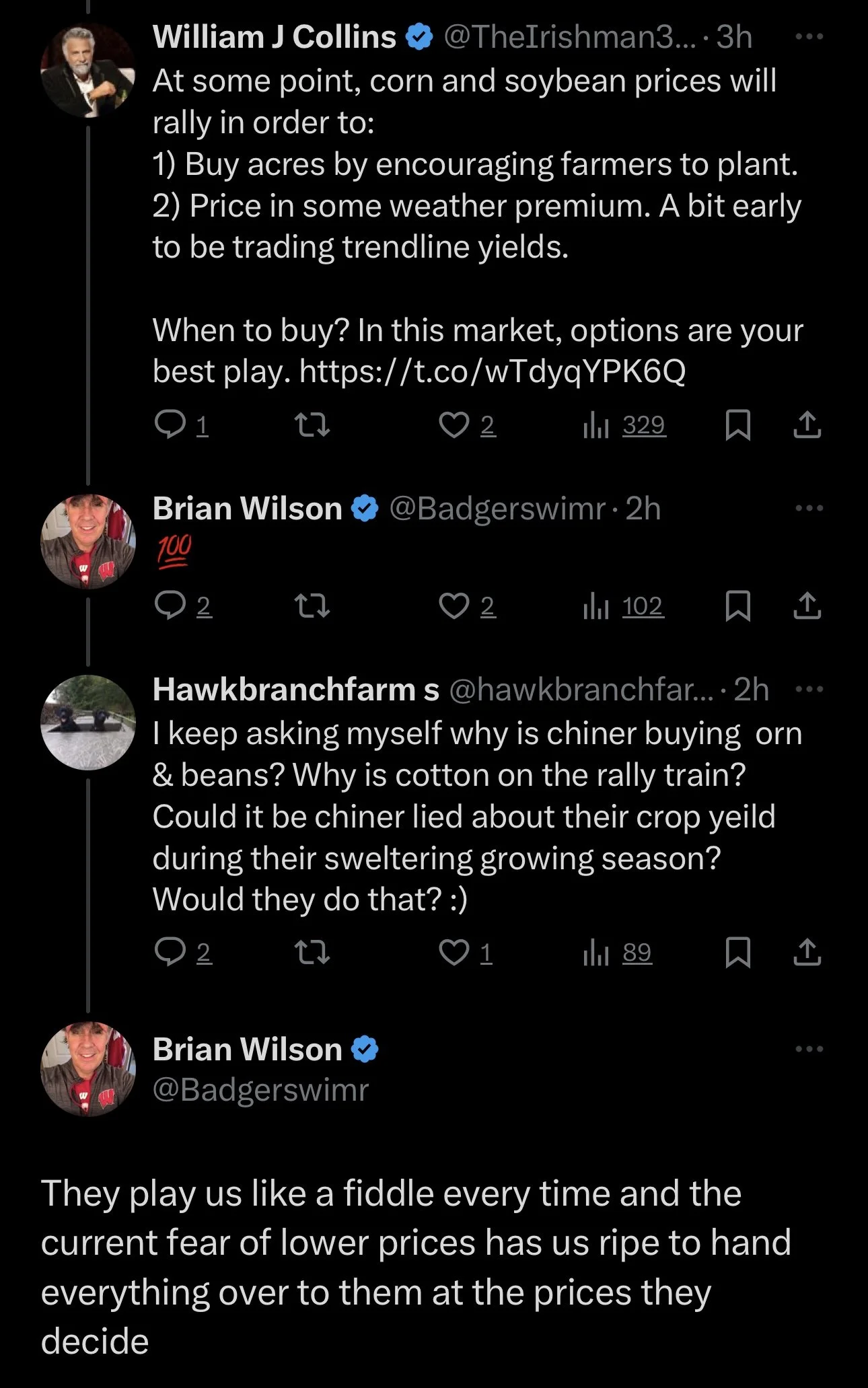868x1388 pixels.
Task: Share William J Collins' tweet
Action: coord(807,425)
